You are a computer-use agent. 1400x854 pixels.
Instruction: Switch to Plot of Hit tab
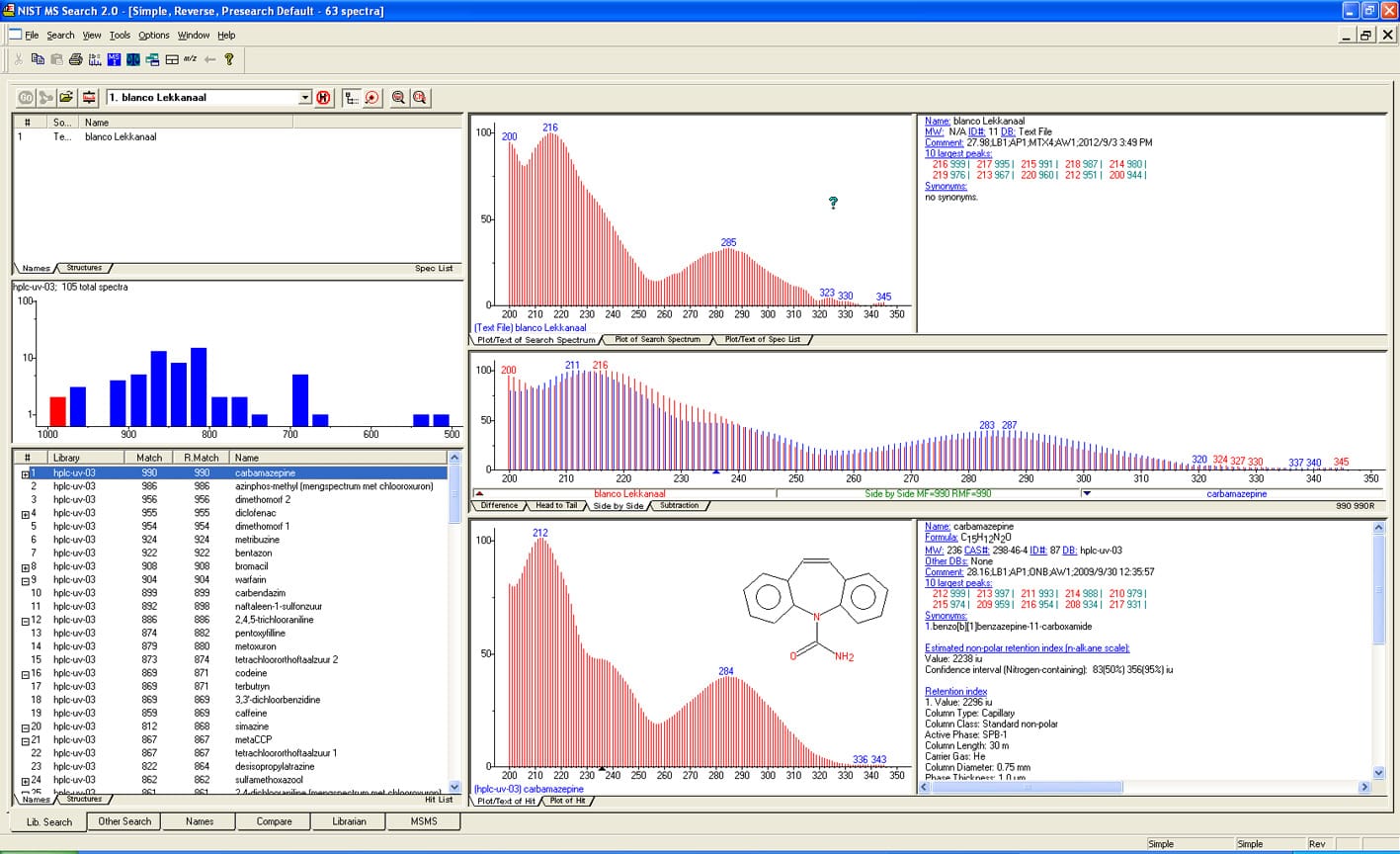pyautogui.click(x=568, y=801)
